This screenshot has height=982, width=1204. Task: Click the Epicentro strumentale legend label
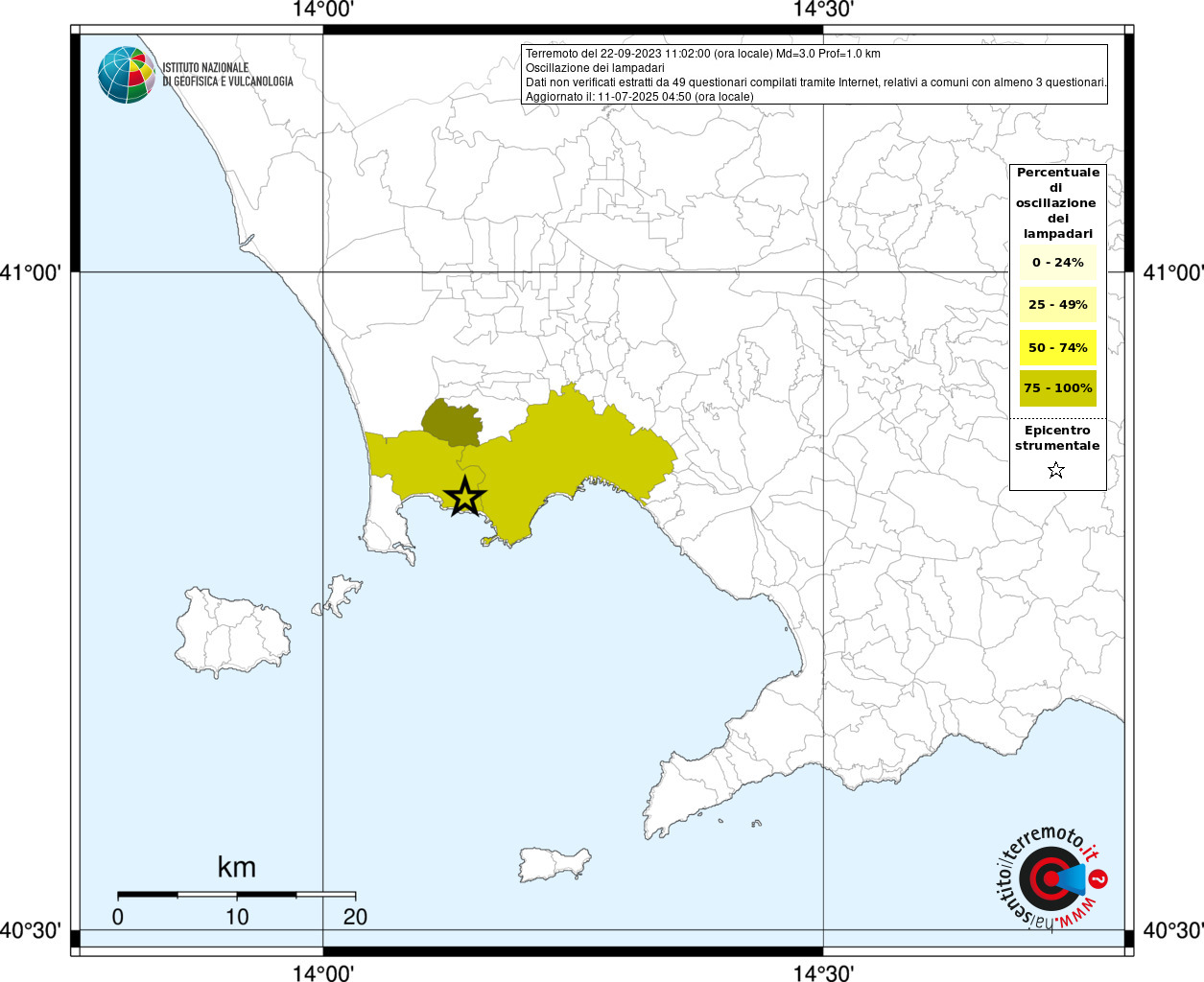point(1057,438)
